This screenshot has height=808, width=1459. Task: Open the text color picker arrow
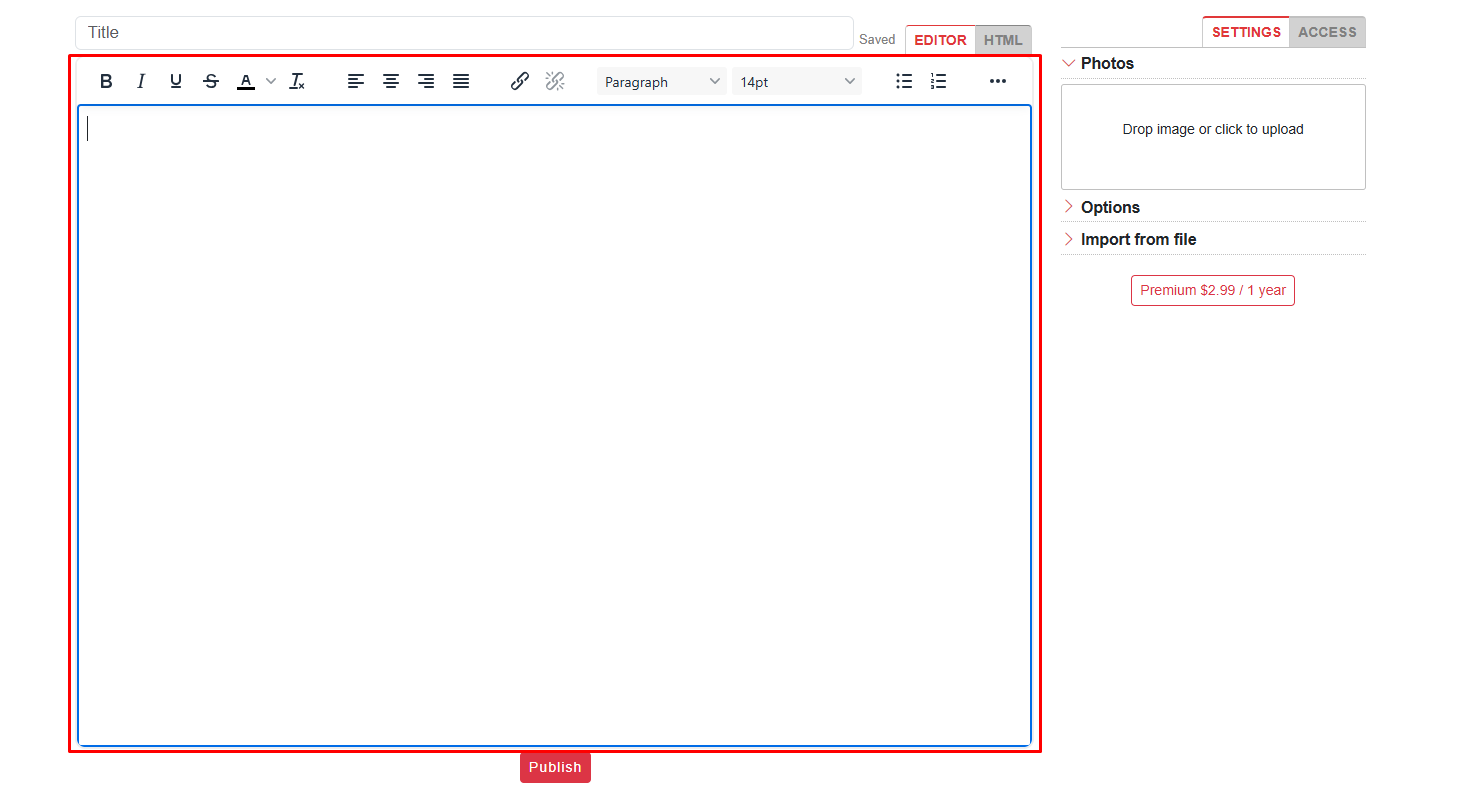[271, 82]
